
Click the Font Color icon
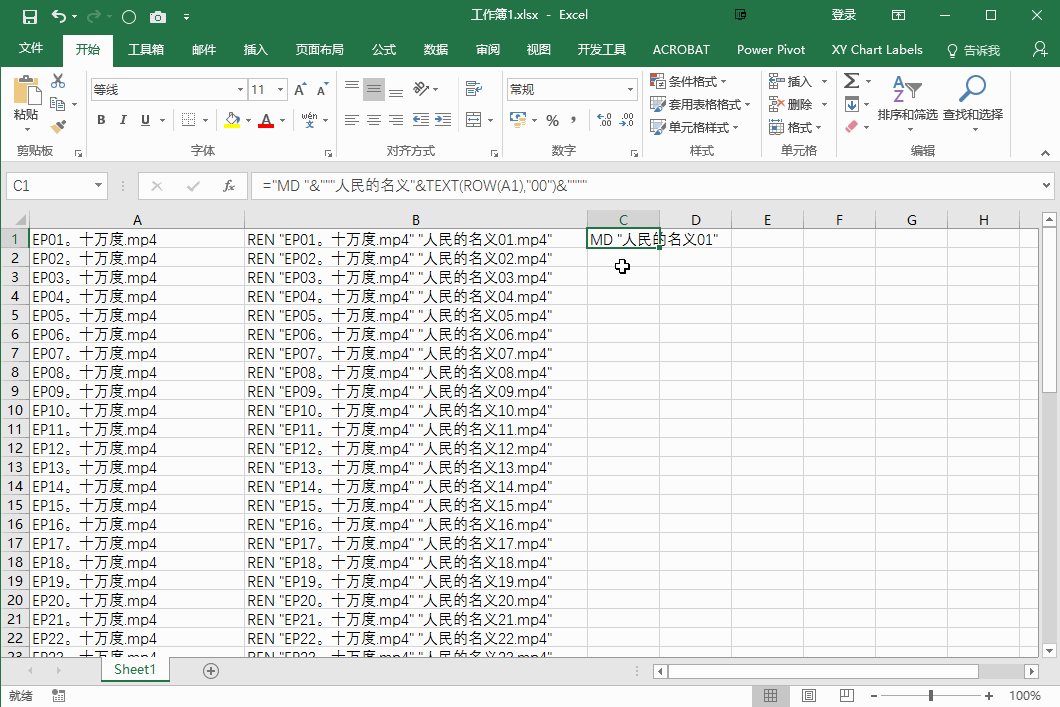266,119
